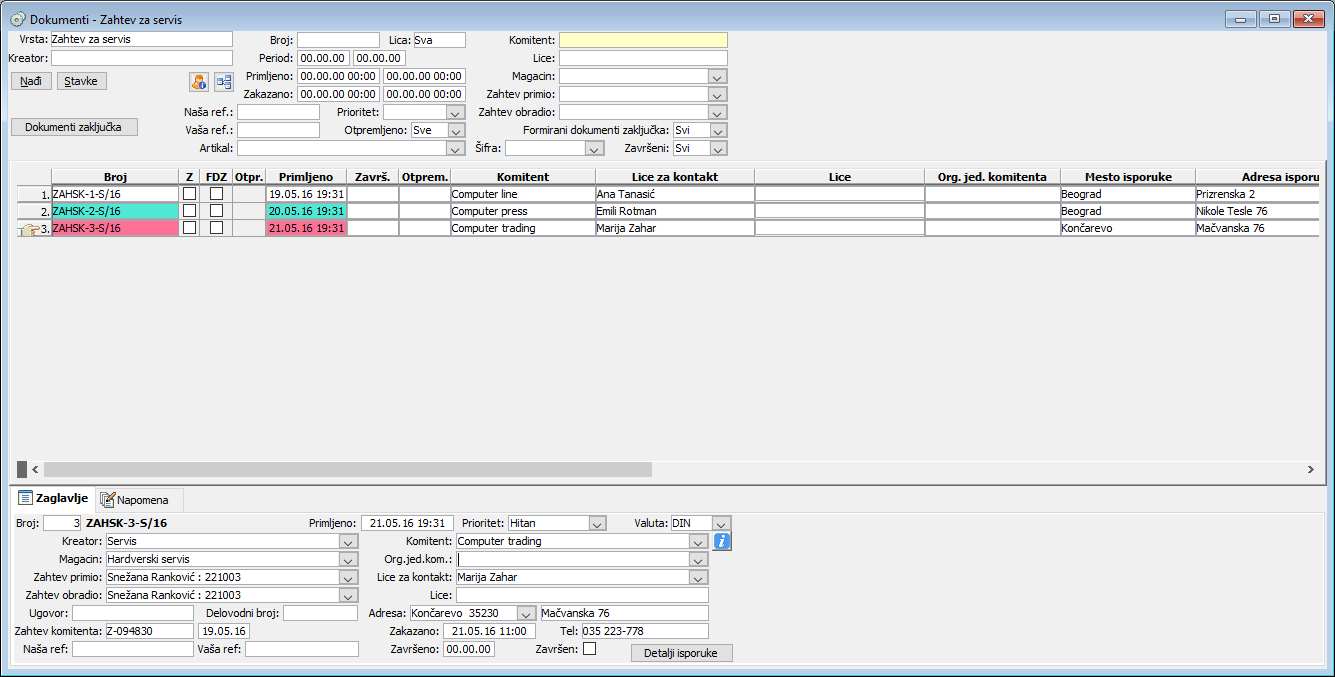The width and height of the screenshot is (1335, 677).
Task: Open Prioritet Hitan dropdown in header panel
Action: [597, 523]
